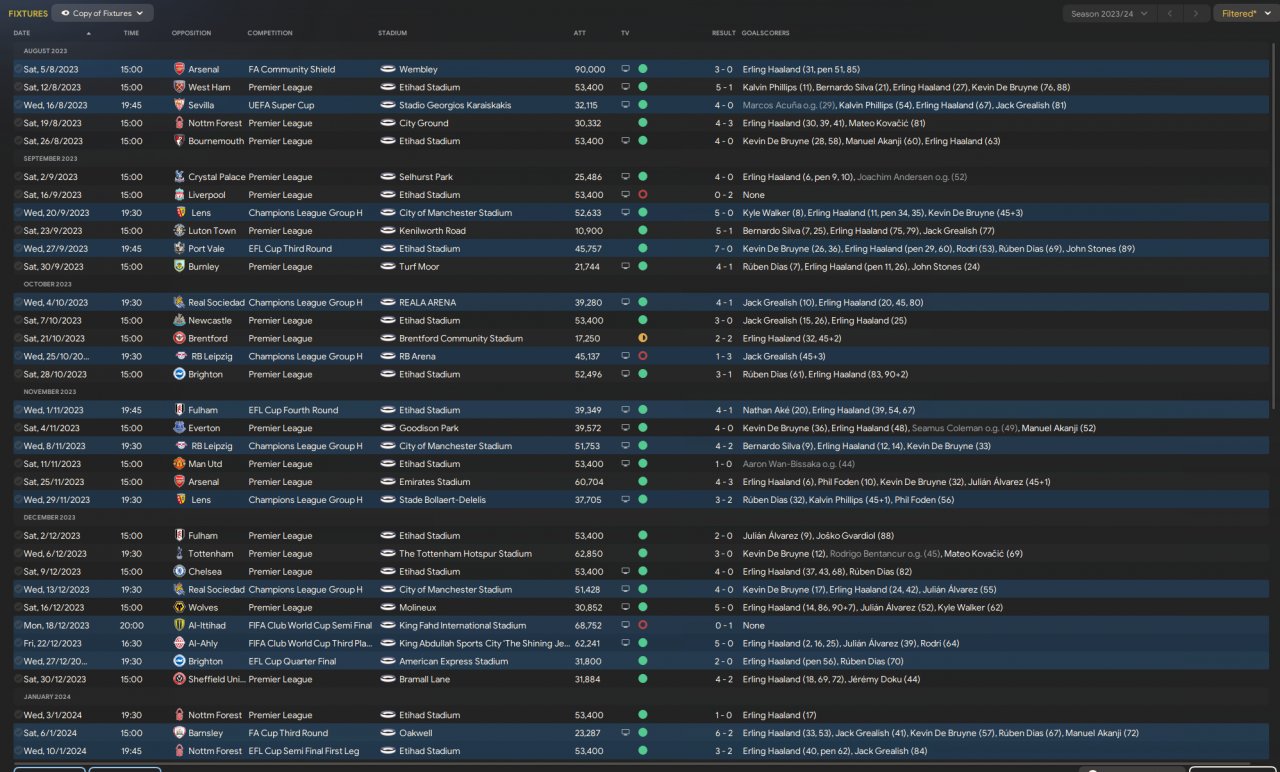This screenshot has height=772, width=1280.
Task: Tick the row marker for Sat, 2/9/2023
Action: tap(18, 177)
